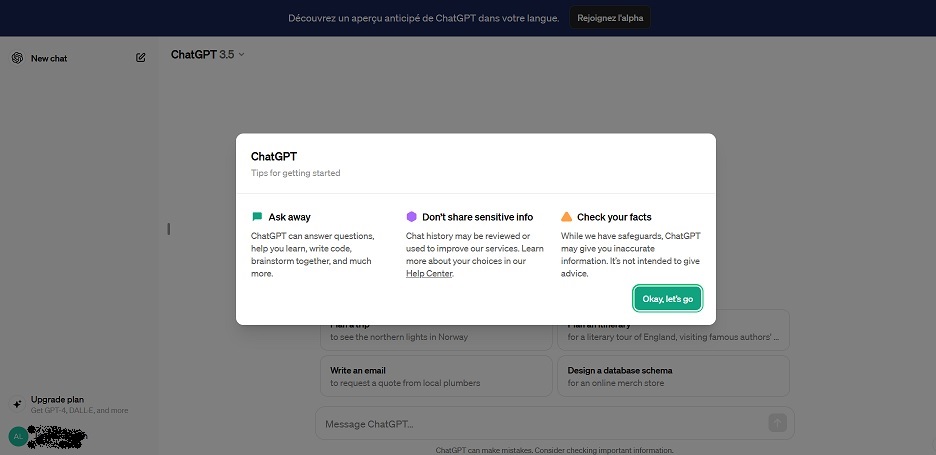Click the green Ask away chat icon
The image size is (936, 455).
[257, 217]
